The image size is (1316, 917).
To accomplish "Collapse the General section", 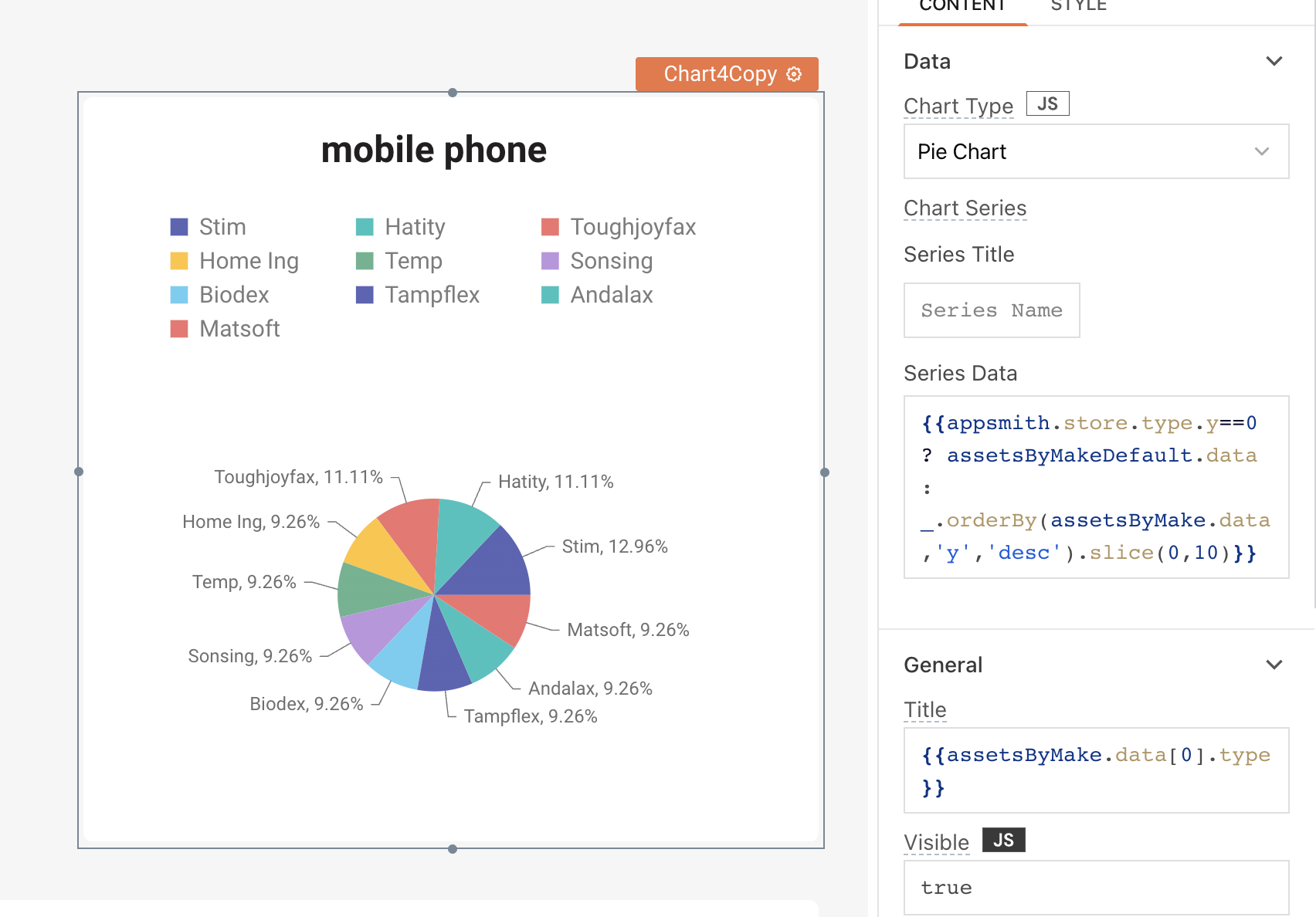I will (1274, 665).
